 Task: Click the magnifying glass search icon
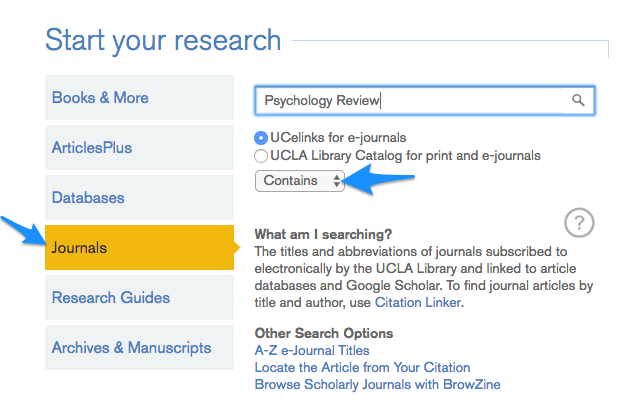coord(578,100)
